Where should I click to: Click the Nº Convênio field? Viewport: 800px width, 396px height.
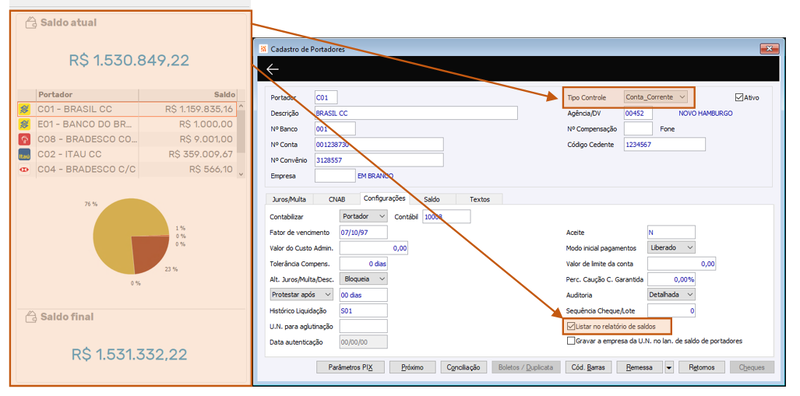[x=379, y=160]
